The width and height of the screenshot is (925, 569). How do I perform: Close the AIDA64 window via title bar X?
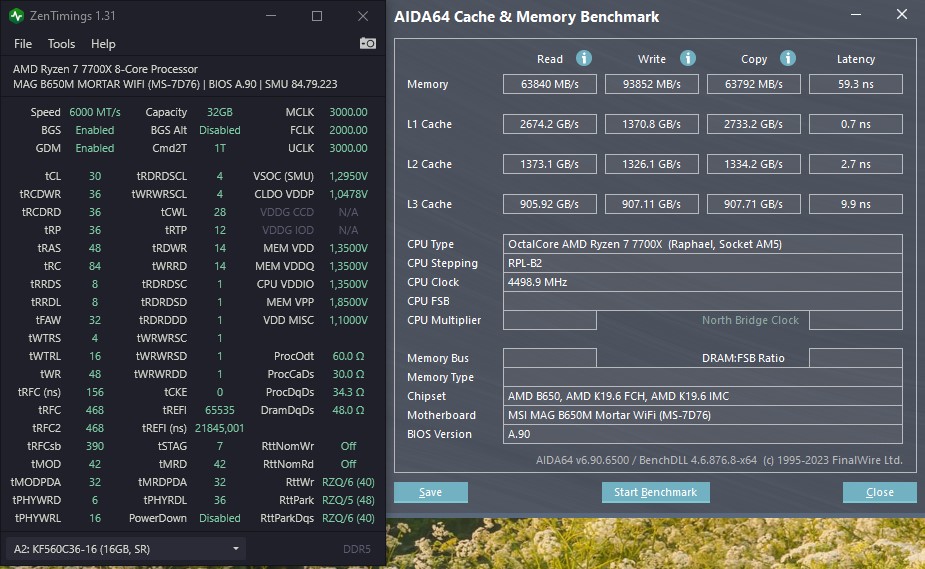[x=902, y=16]
